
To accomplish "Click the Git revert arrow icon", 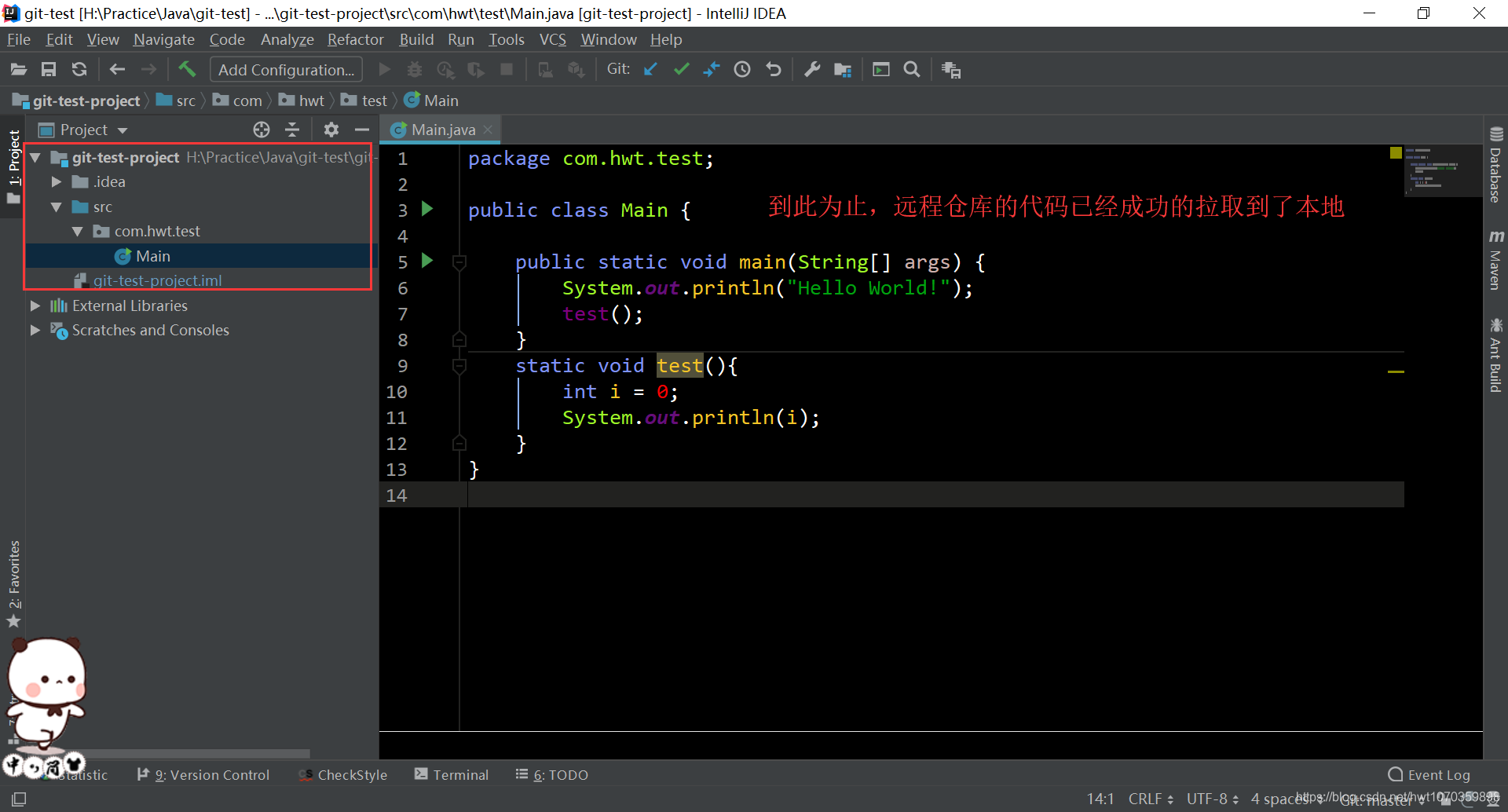I will tap(774, 70).
